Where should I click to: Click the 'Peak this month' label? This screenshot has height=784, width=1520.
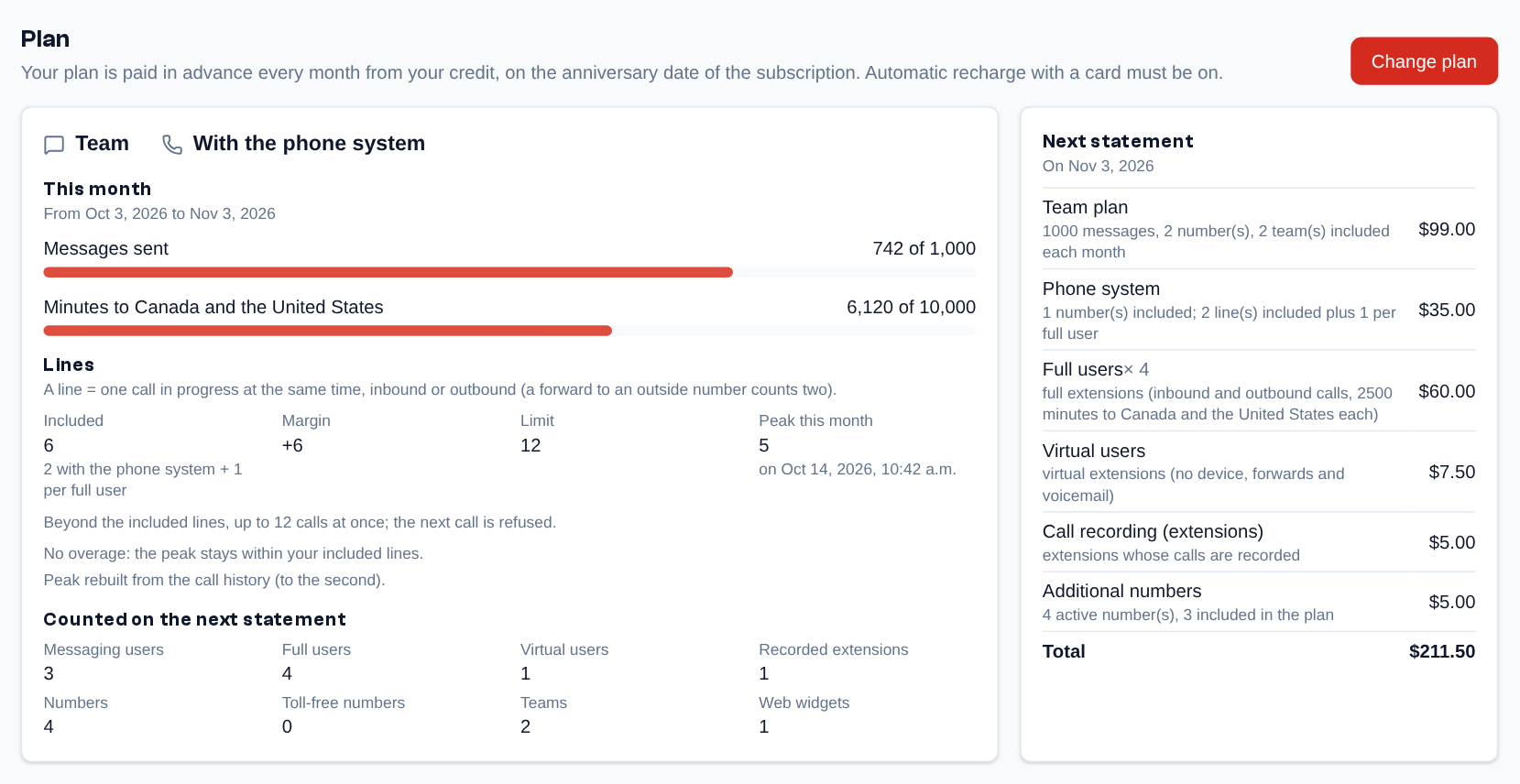(815, 420)
